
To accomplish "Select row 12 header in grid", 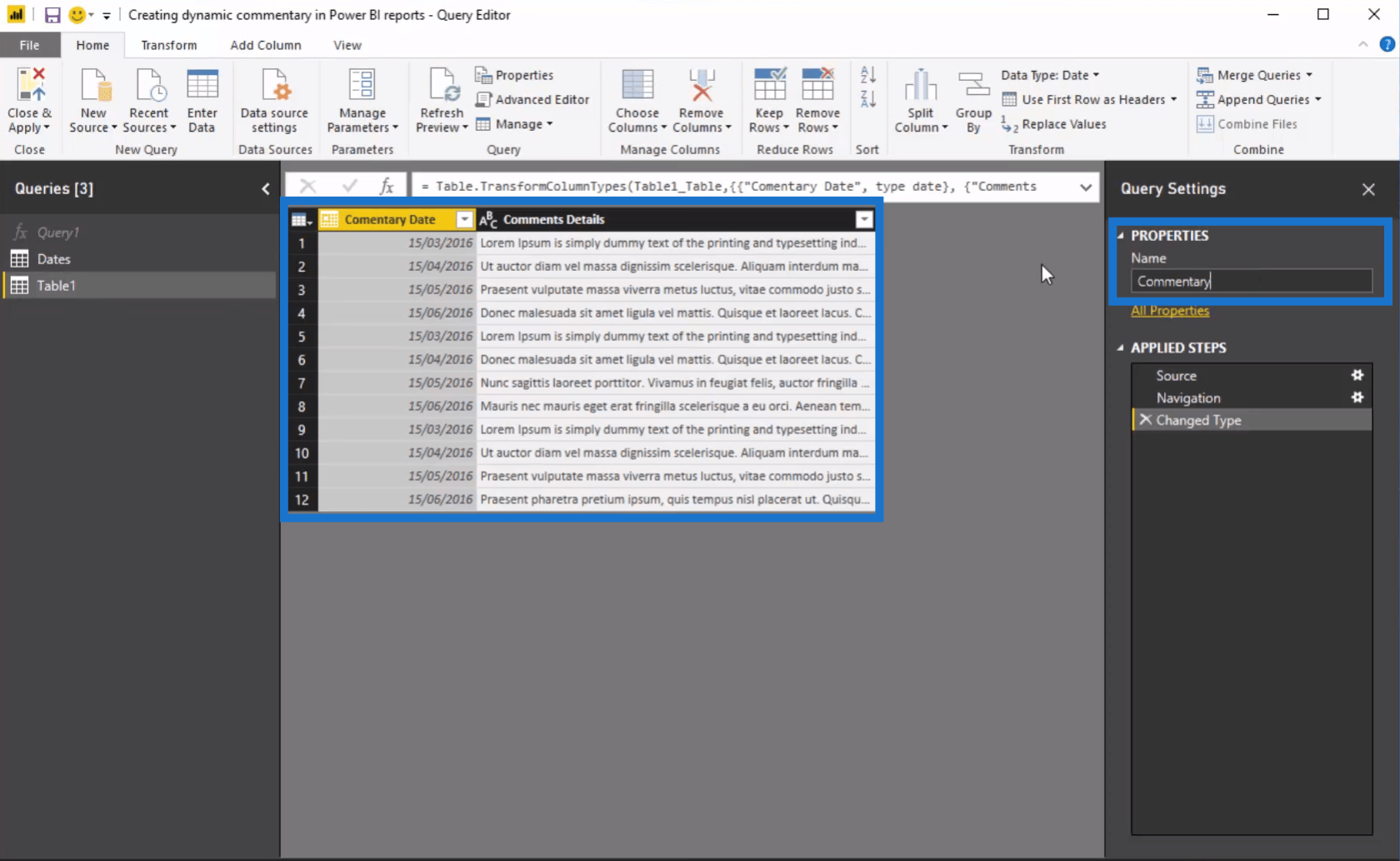I will coord(302,499).
